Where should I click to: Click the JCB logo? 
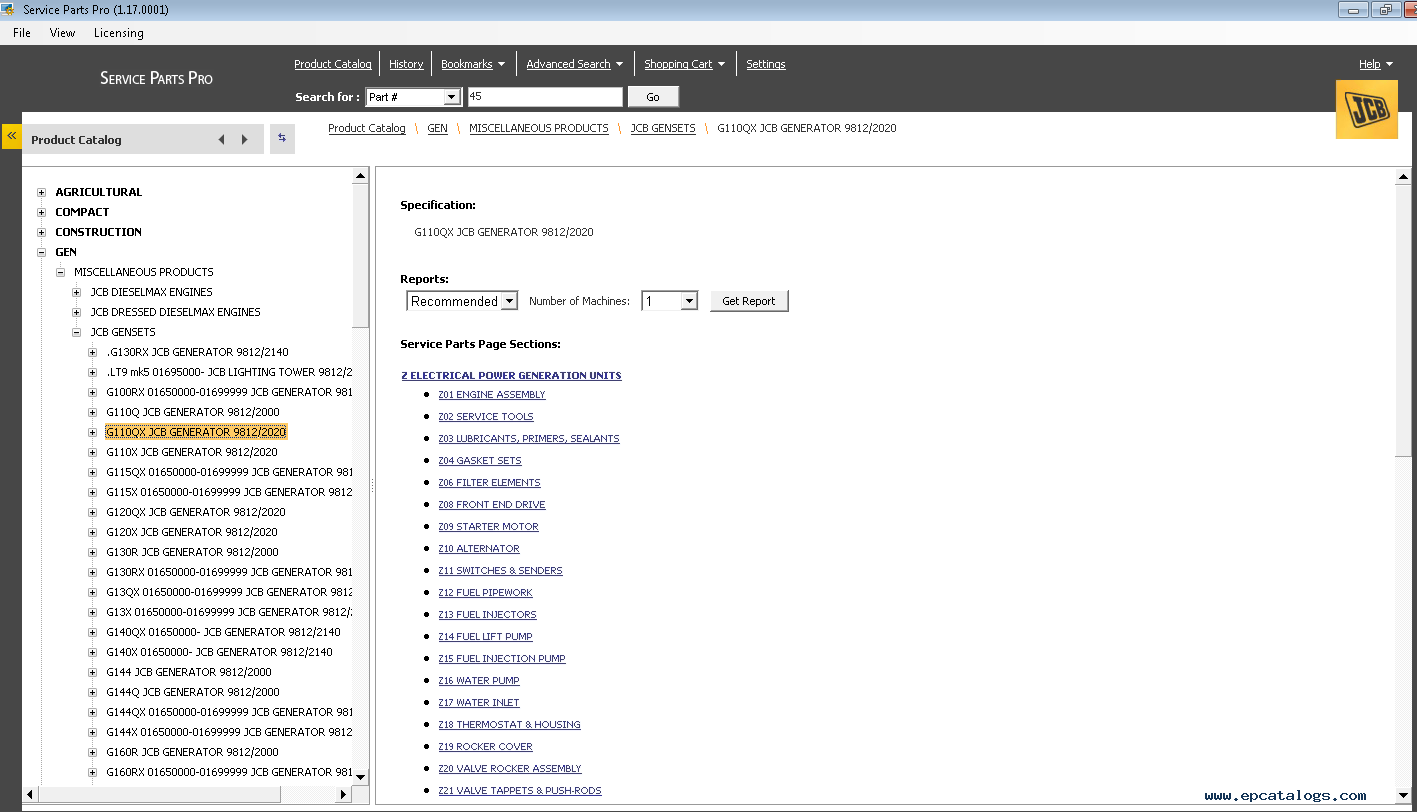coord(1366,109)
